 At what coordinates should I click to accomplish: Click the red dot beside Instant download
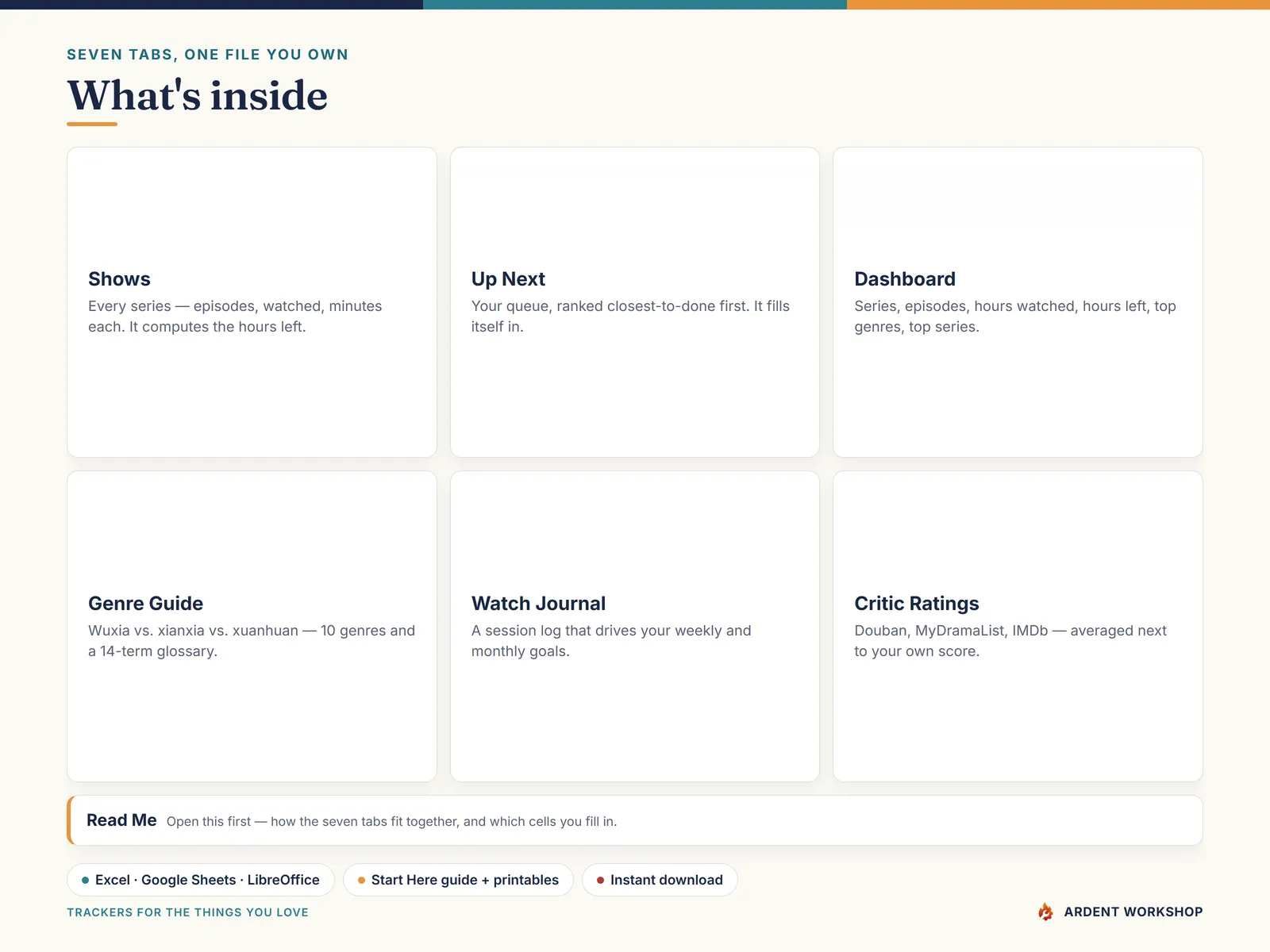point(600,880)
